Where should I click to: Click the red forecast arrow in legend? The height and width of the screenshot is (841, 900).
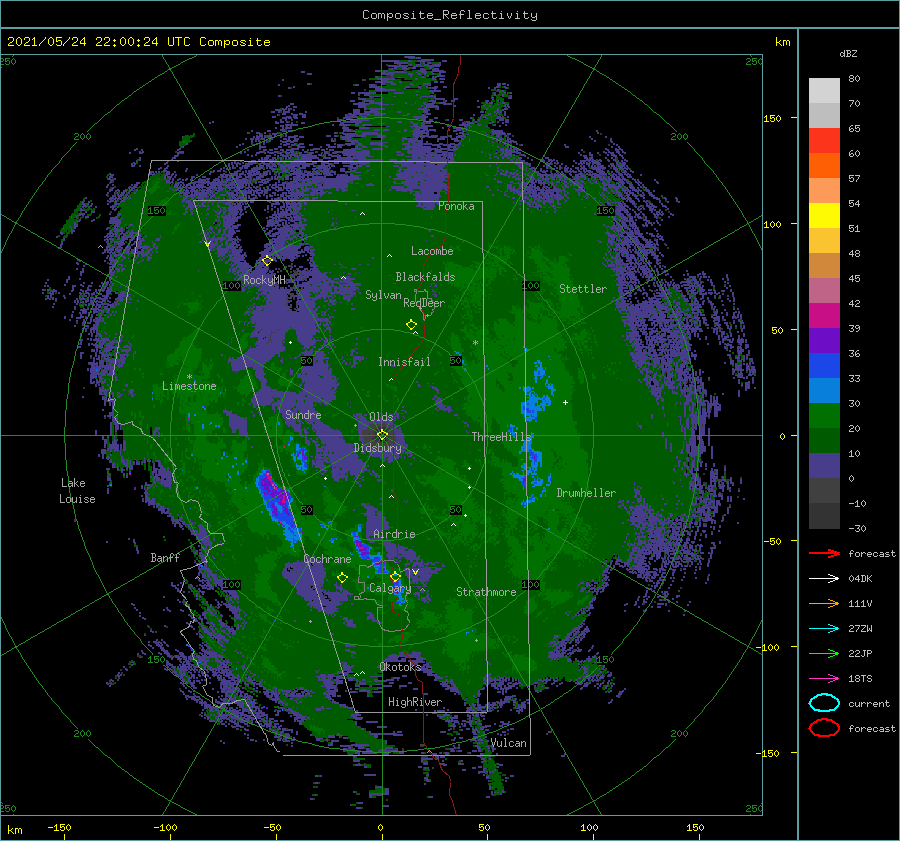824,553
